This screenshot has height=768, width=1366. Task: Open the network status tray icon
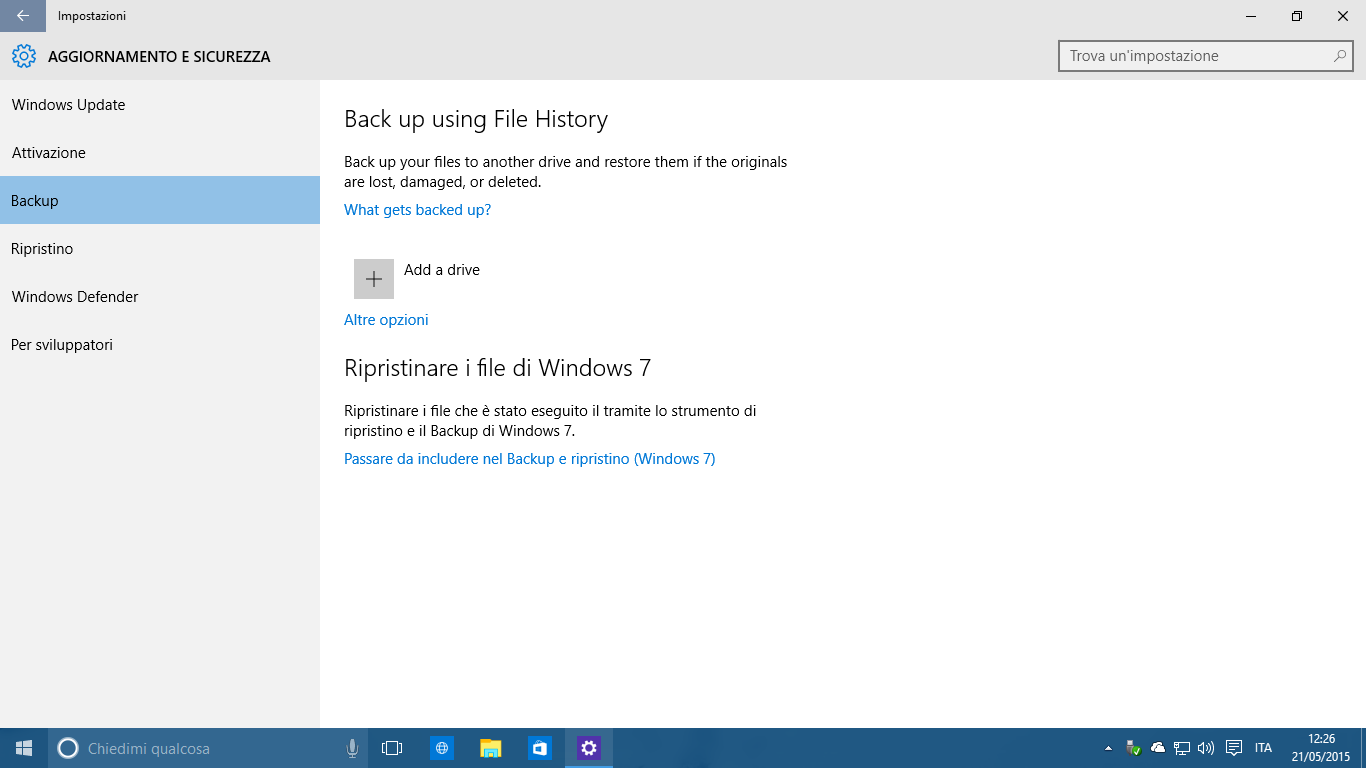pos(1182,748)
